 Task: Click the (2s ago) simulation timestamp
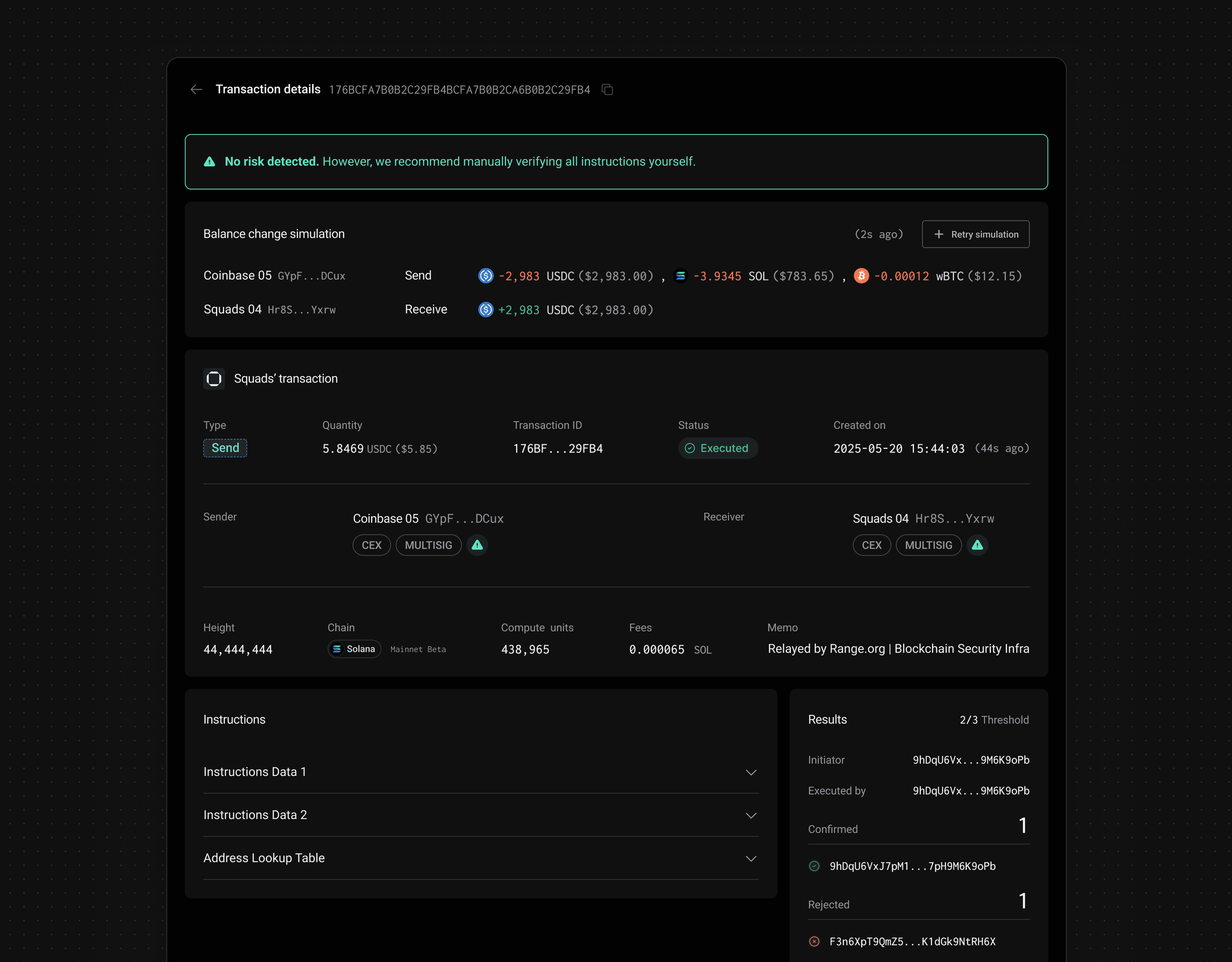pyautogui.click(x=879, y=234)
